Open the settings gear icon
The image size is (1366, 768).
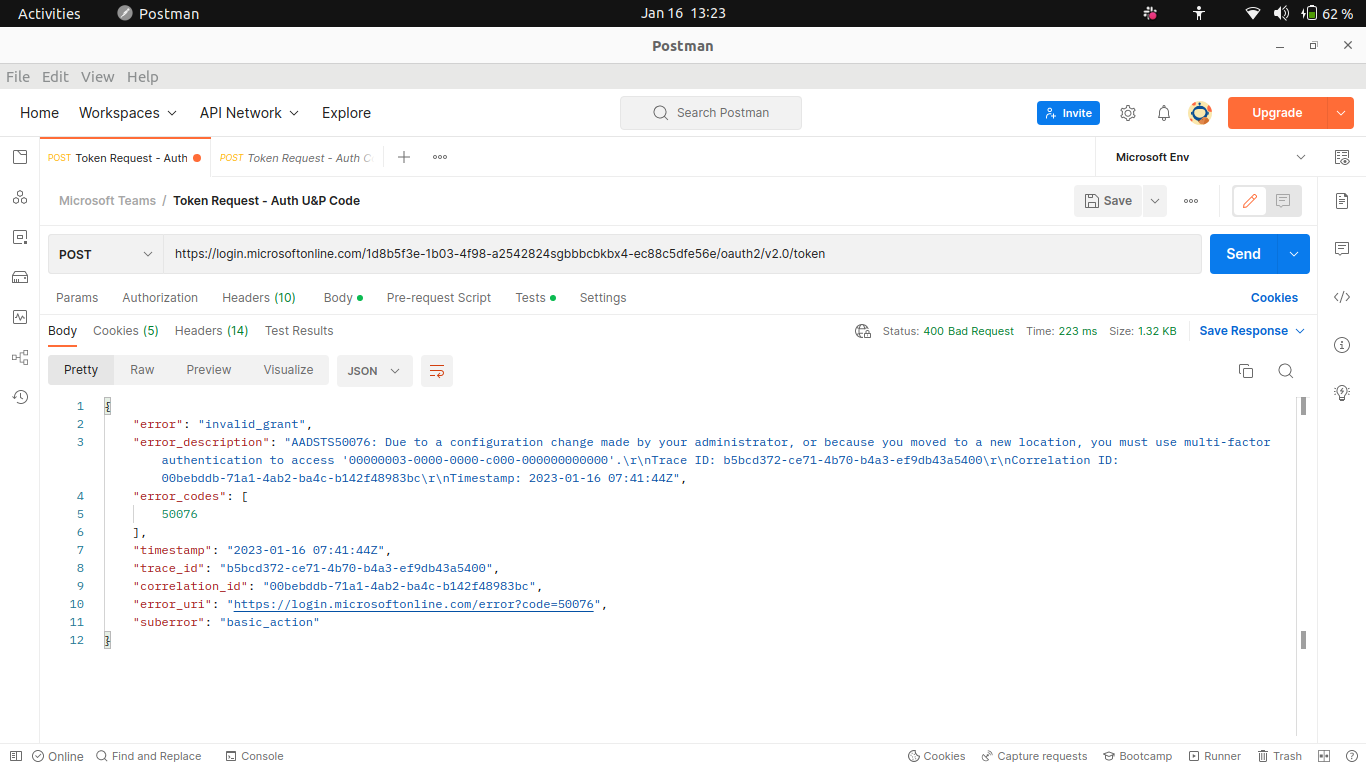pyautogui.click(x=1128, y=113)
